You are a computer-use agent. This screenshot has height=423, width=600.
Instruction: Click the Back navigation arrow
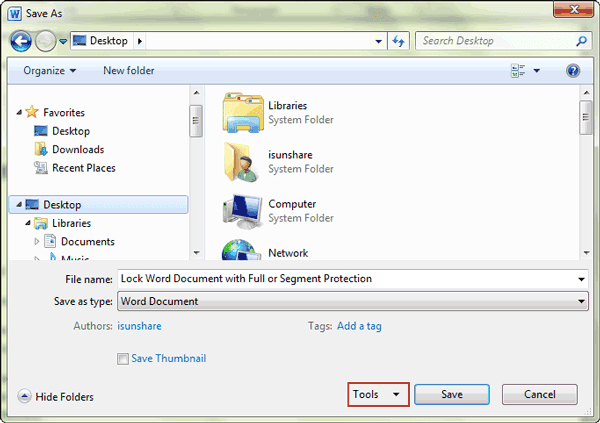coord(21,41)
